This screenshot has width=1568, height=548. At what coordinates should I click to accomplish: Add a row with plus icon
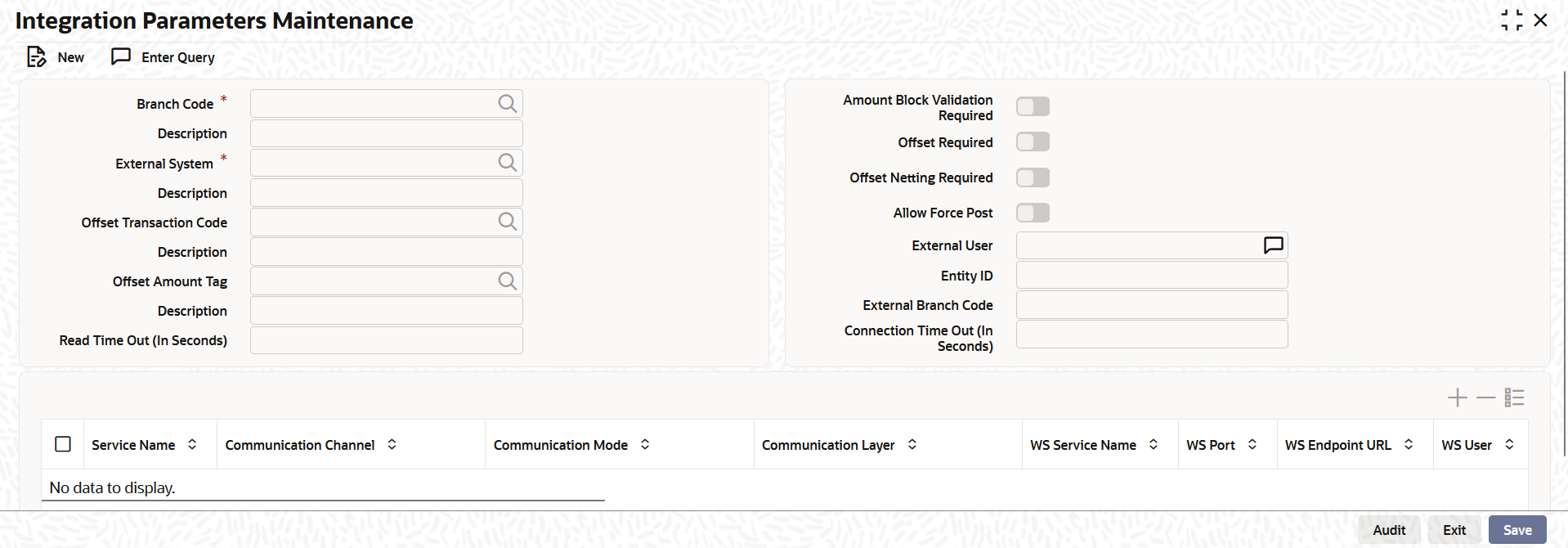[1457, 398]
